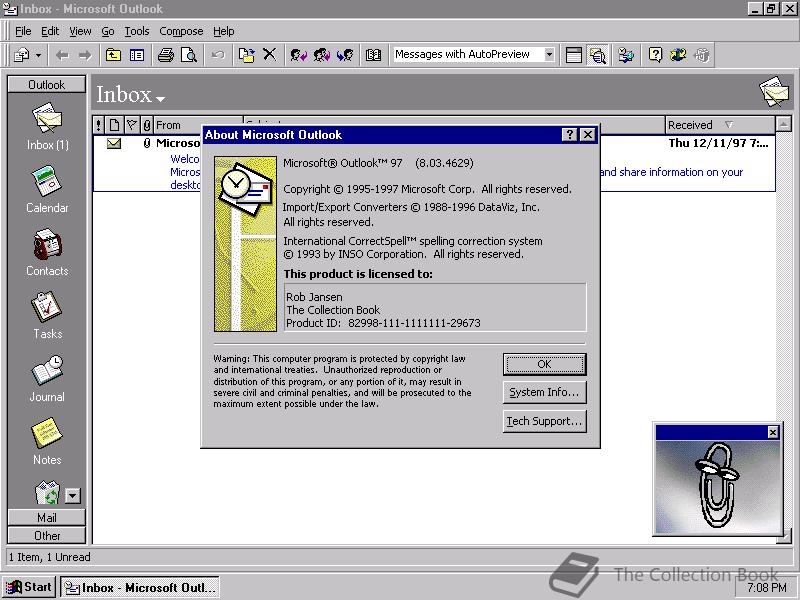Click the Clippy Office Assistant character
The image size is (800, 600).
[x=716, y=485]
